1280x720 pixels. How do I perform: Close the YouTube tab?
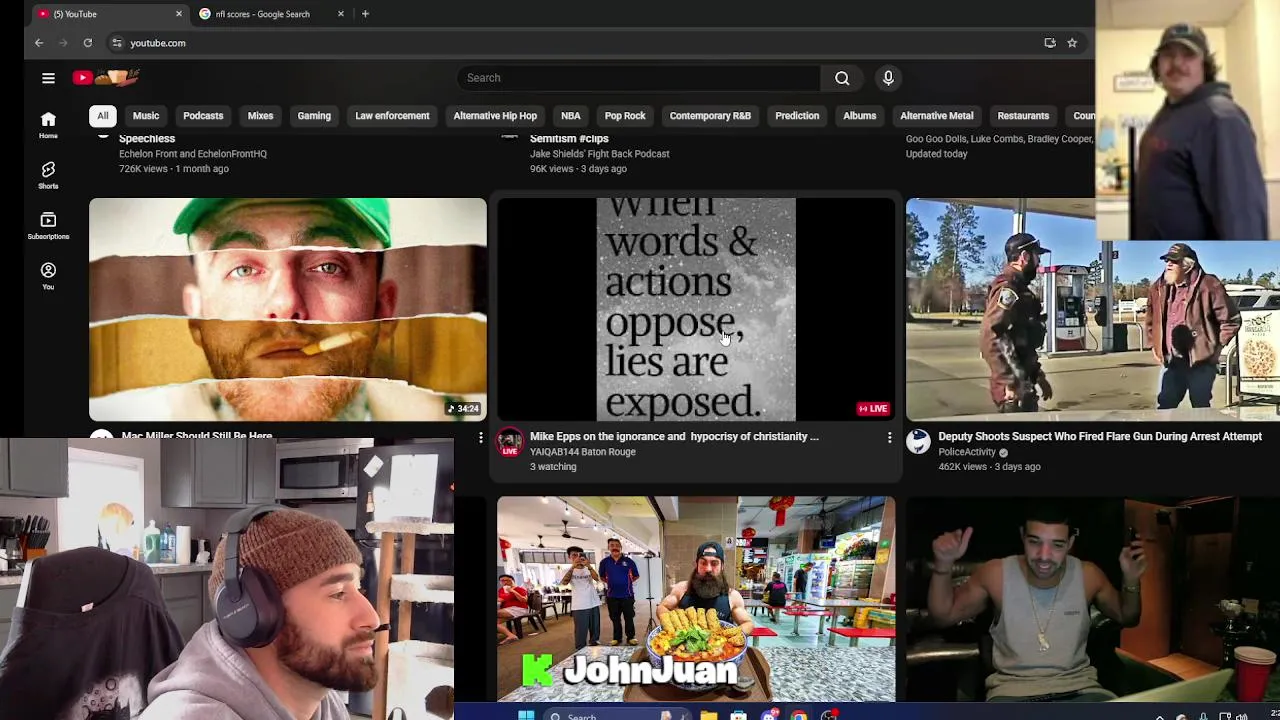179,14
